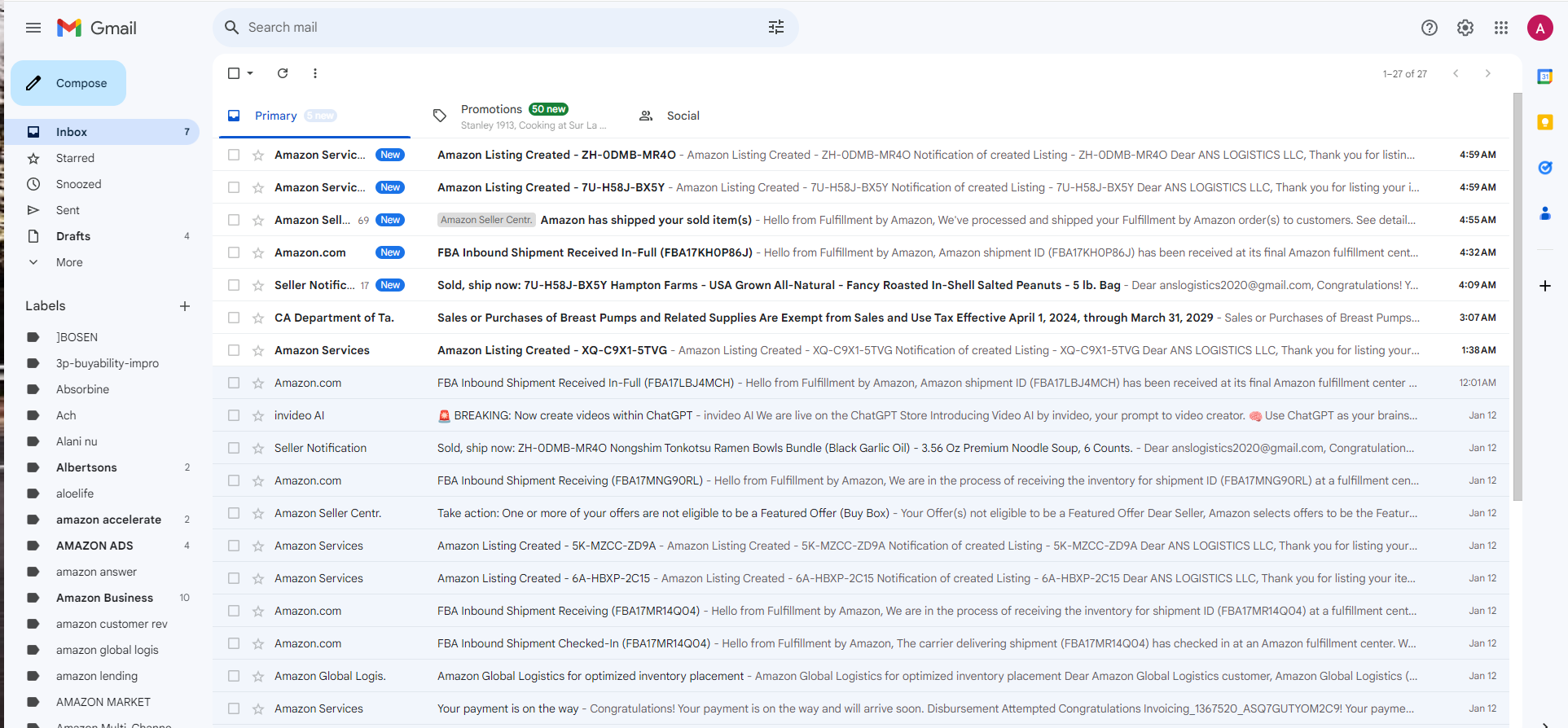Open the Support help icon
The image size is (1568, 728).
pyautogui.click(x=1430, y=28)
